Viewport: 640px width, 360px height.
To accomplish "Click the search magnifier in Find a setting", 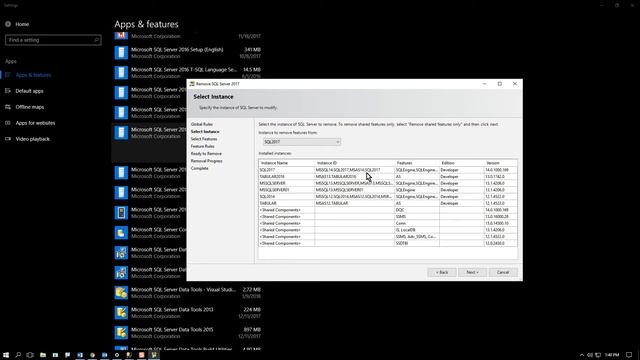I will tap(96, 40).
